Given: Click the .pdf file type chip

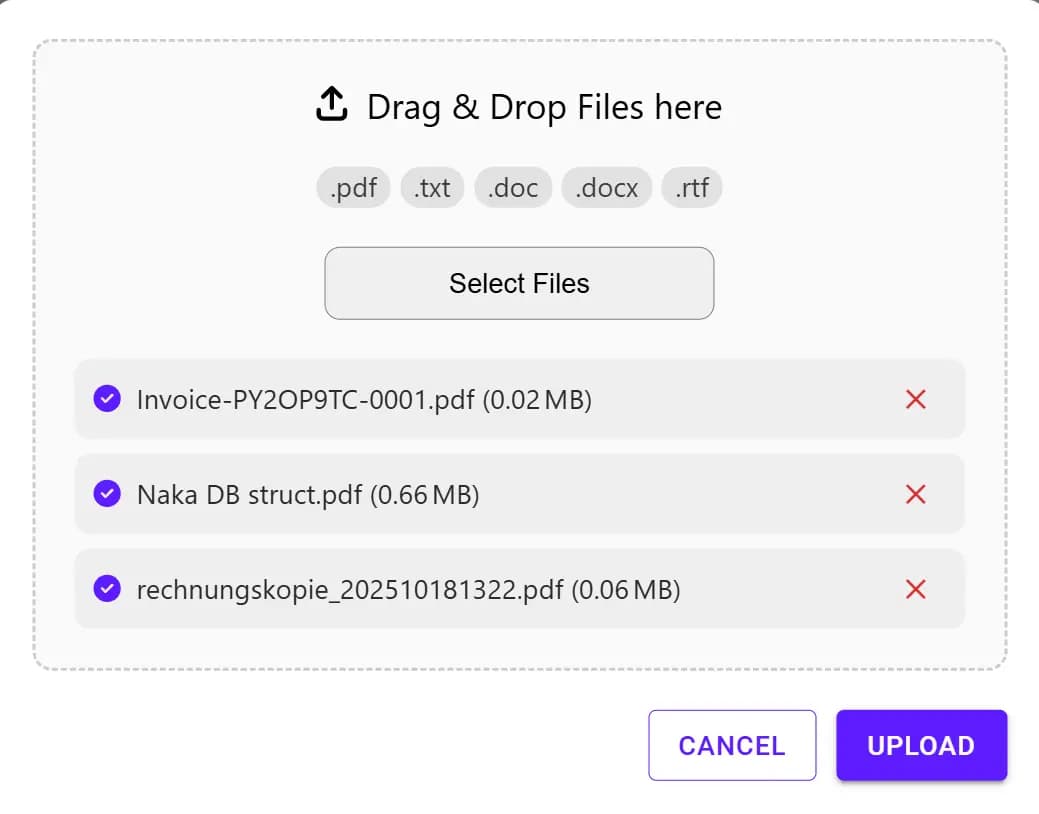Looking at the screenshot, I should tap(353, 187).
